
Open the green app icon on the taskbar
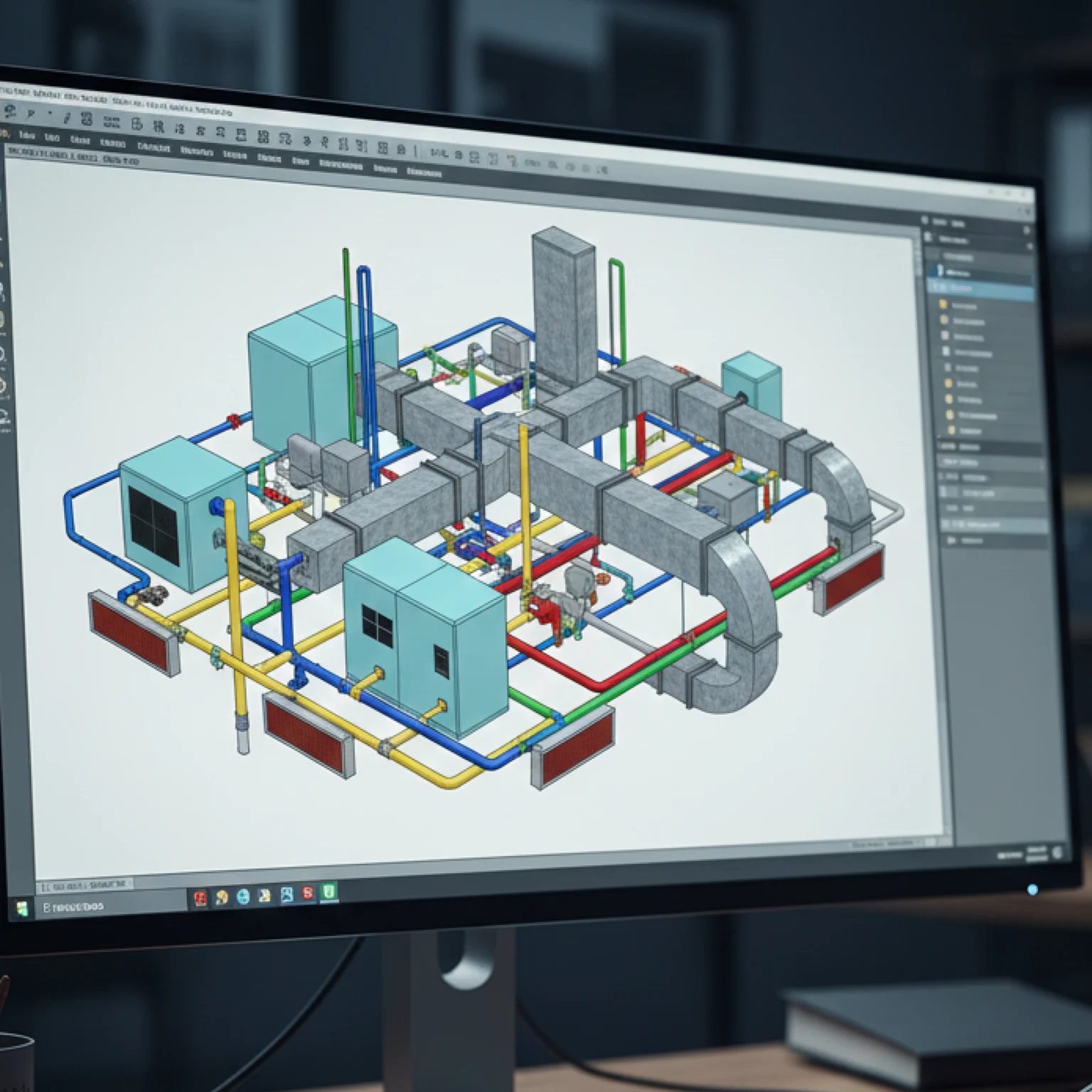(328, 892)
